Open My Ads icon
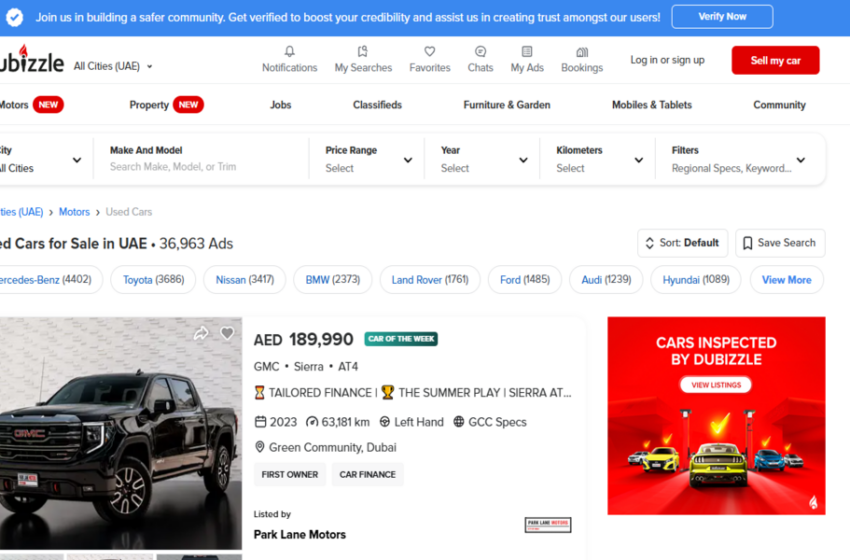 (x=527, y=52)
